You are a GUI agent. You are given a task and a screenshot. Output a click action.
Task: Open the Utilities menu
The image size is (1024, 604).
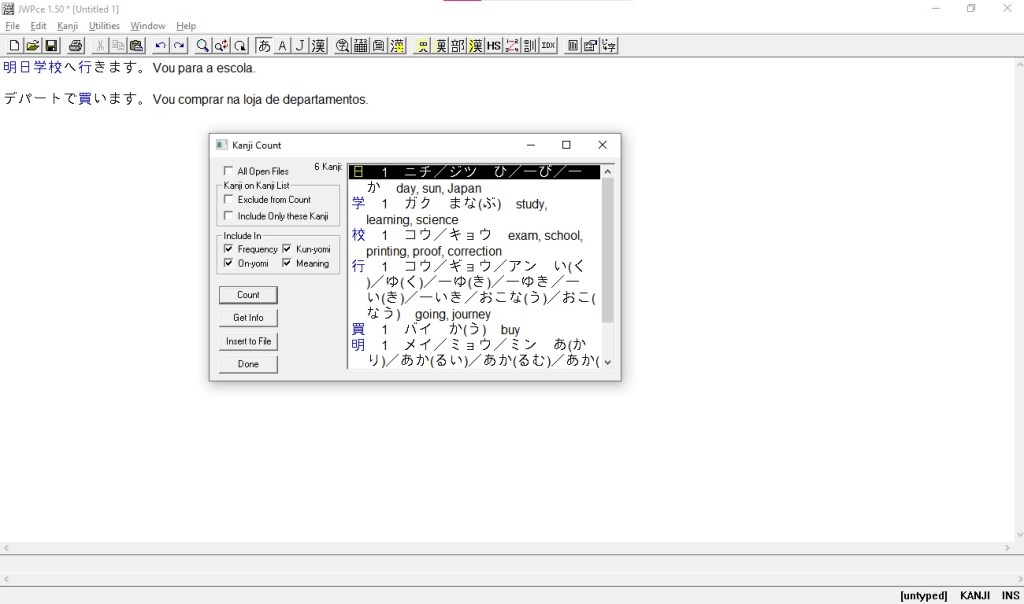[104, 26]
